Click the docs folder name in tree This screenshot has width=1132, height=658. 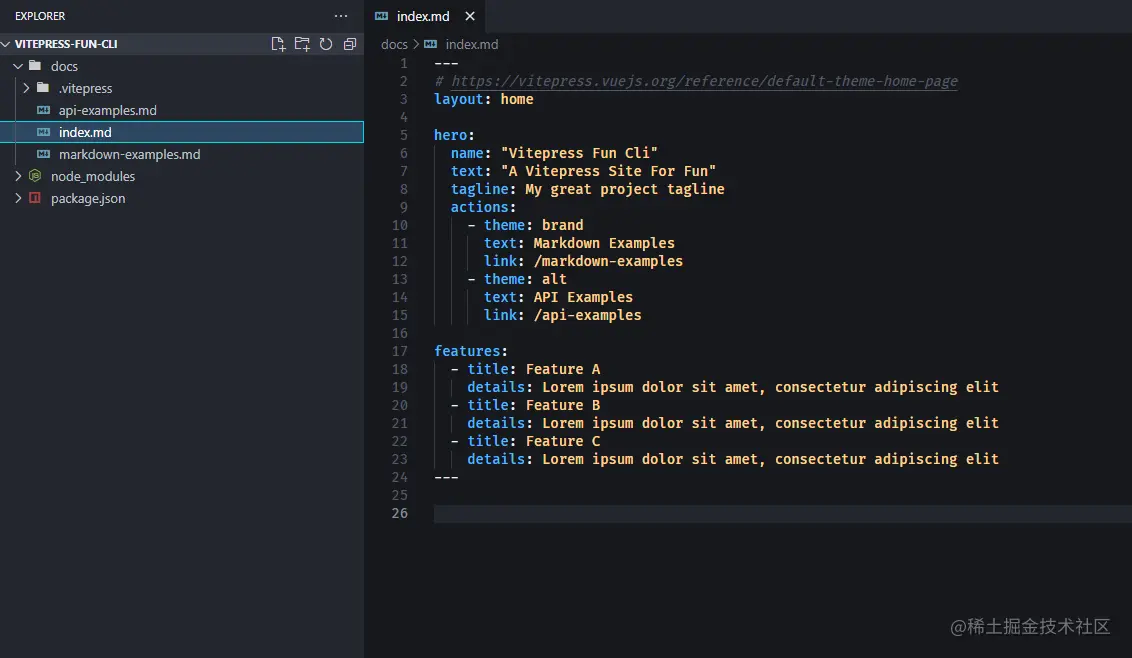click(64, 66)
